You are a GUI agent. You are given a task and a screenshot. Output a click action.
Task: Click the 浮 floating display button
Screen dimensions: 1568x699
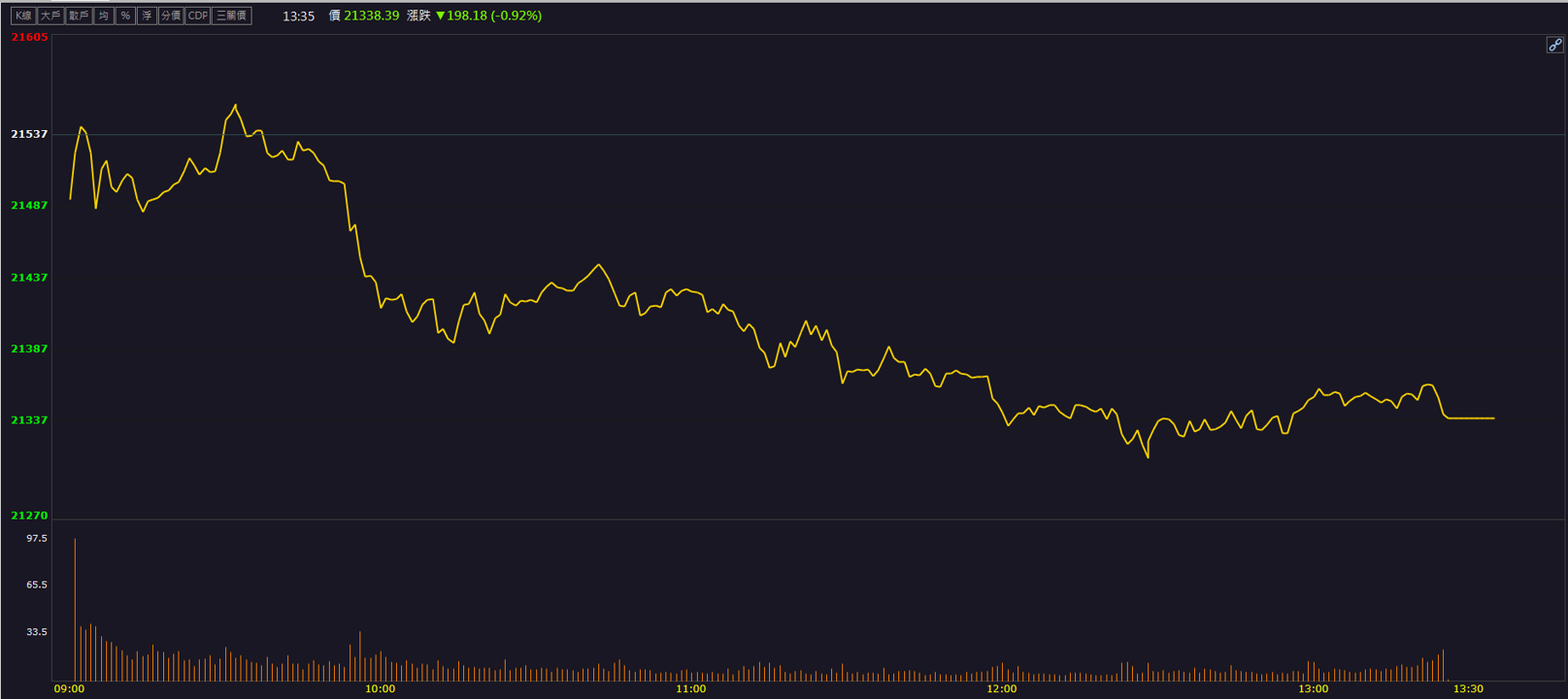point(147,16)
